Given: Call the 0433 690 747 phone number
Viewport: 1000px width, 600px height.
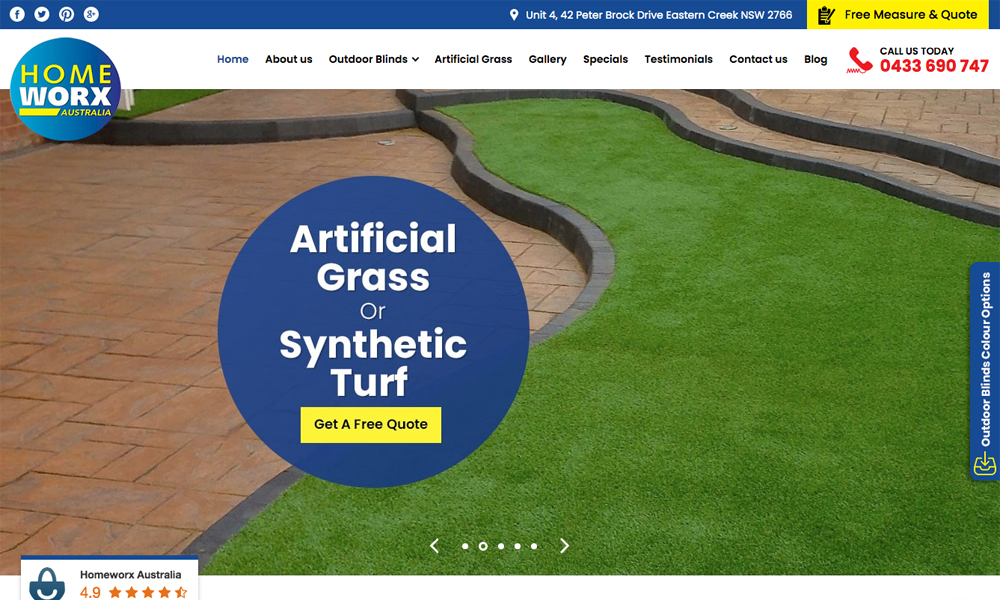Looking at the screenshot, I should (x=934, y=66).
